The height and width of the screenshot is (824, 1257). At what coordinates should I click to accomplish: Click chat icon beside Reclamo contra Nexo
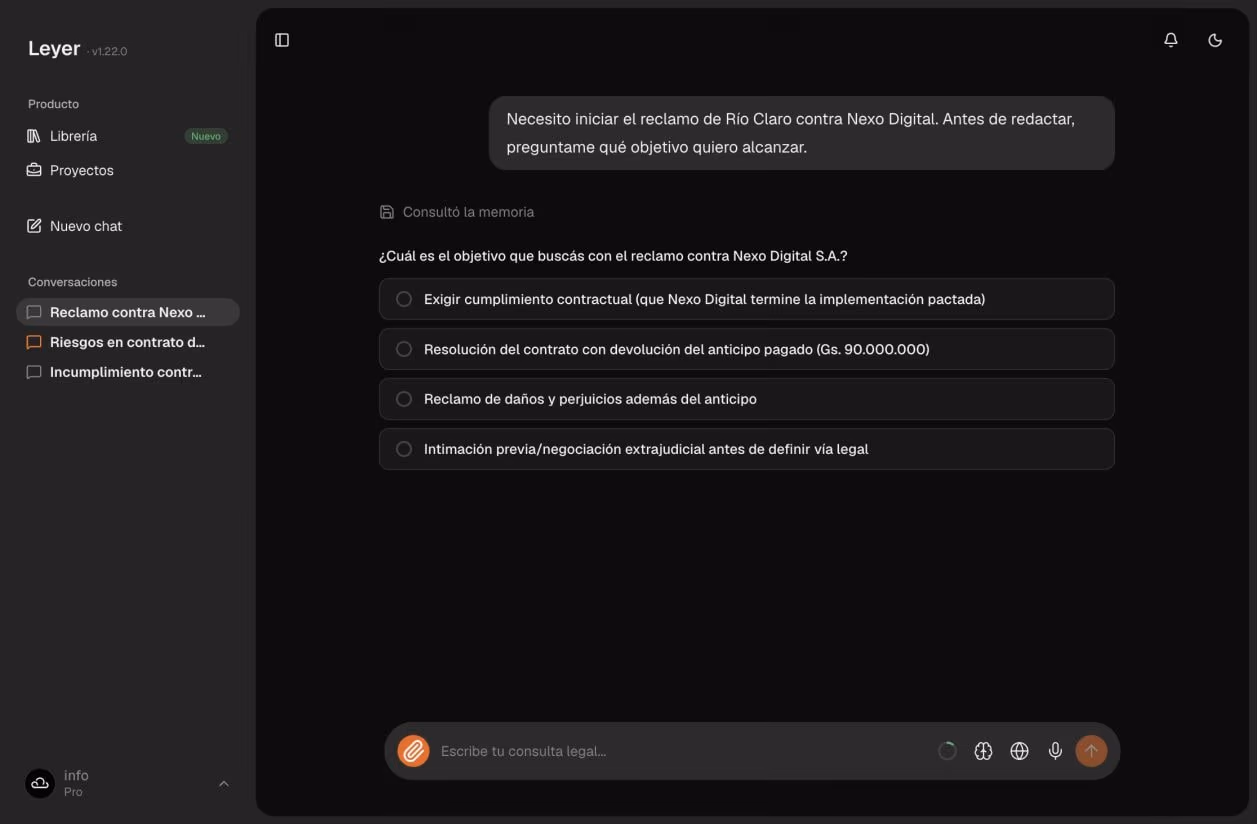tap(34, 312)
